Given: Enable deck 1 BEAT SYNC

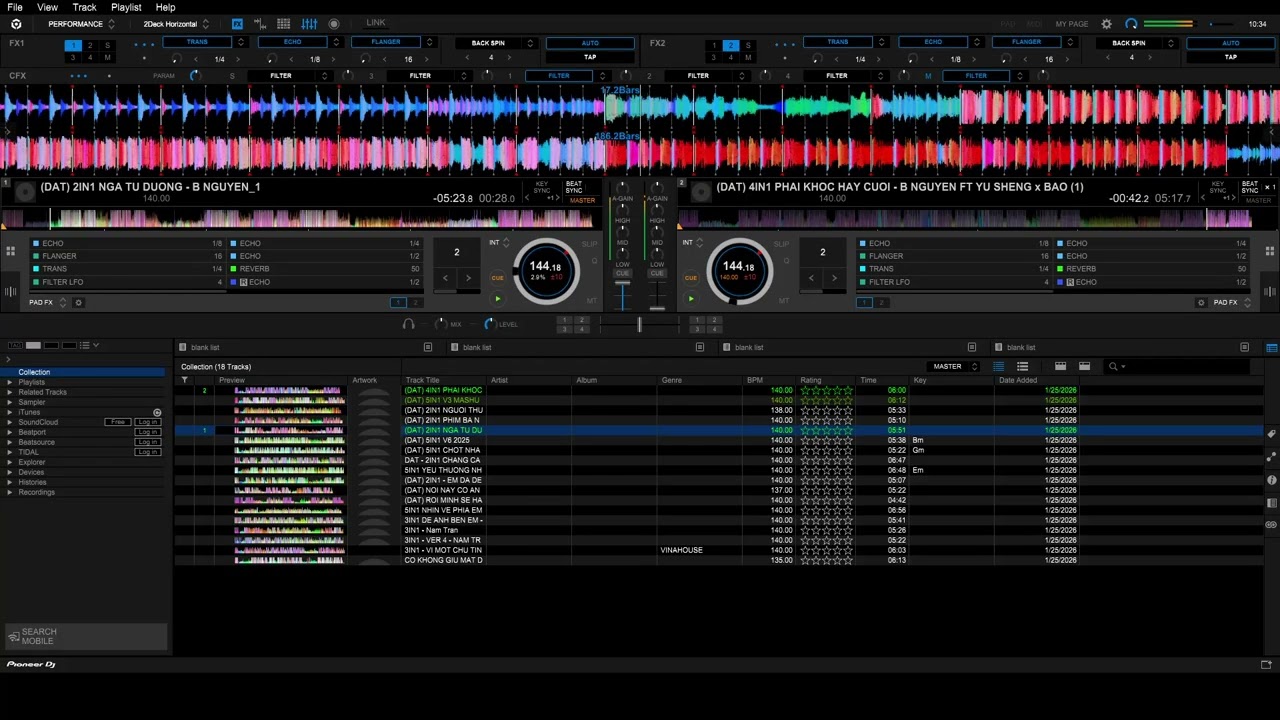Looking at the screenshot, I should click(574, 187).
